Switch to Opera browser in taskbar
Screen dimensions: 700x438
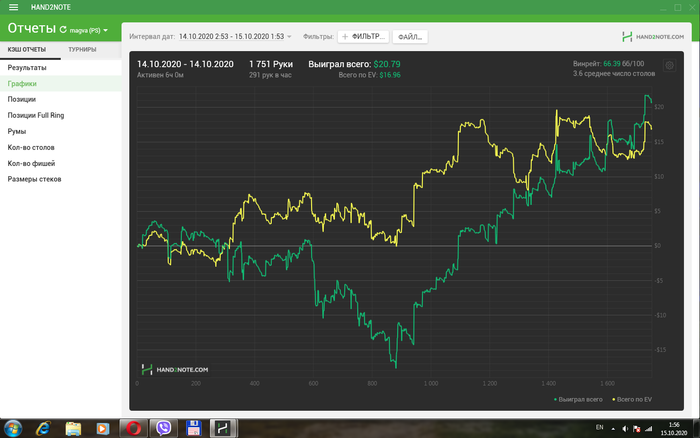(133, 429)
